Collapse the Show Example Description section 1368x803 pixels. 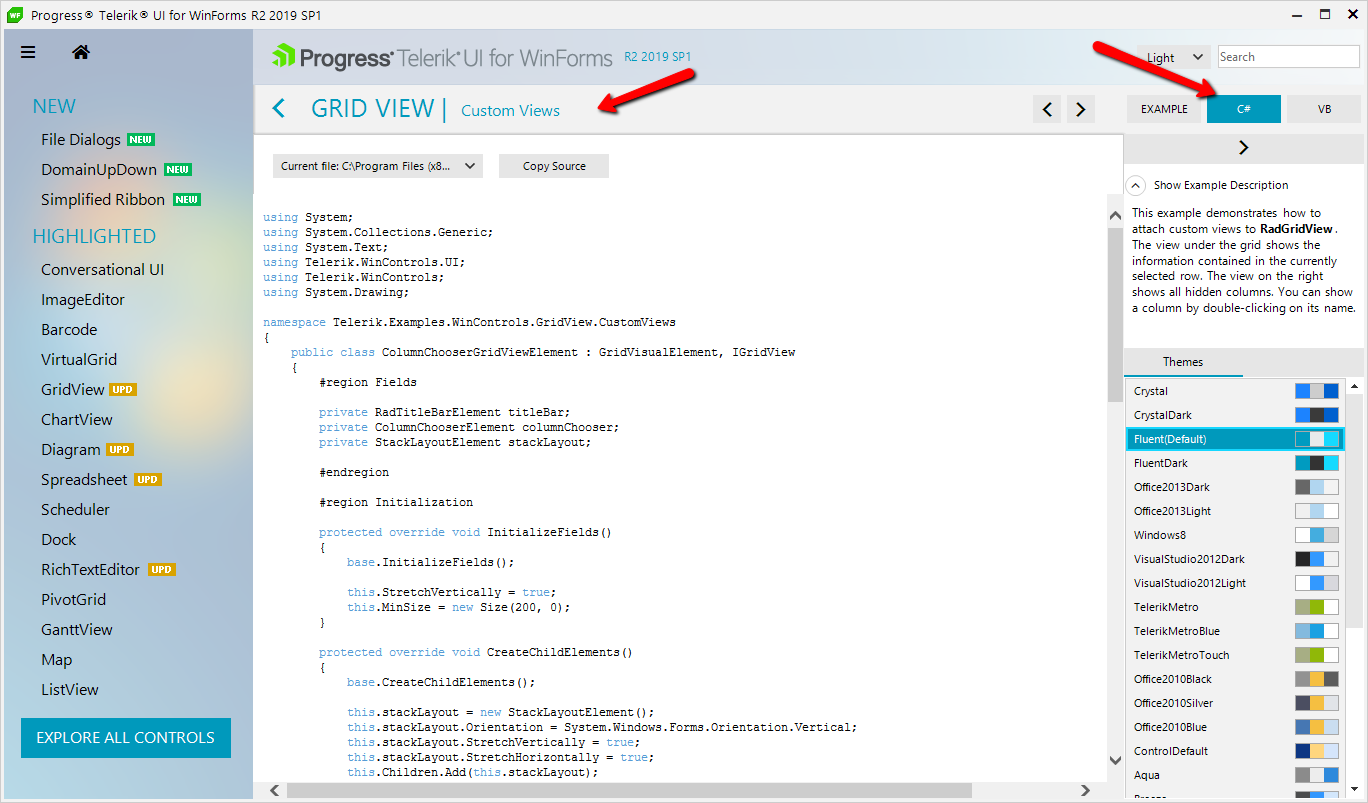[x=1135, y=185]
